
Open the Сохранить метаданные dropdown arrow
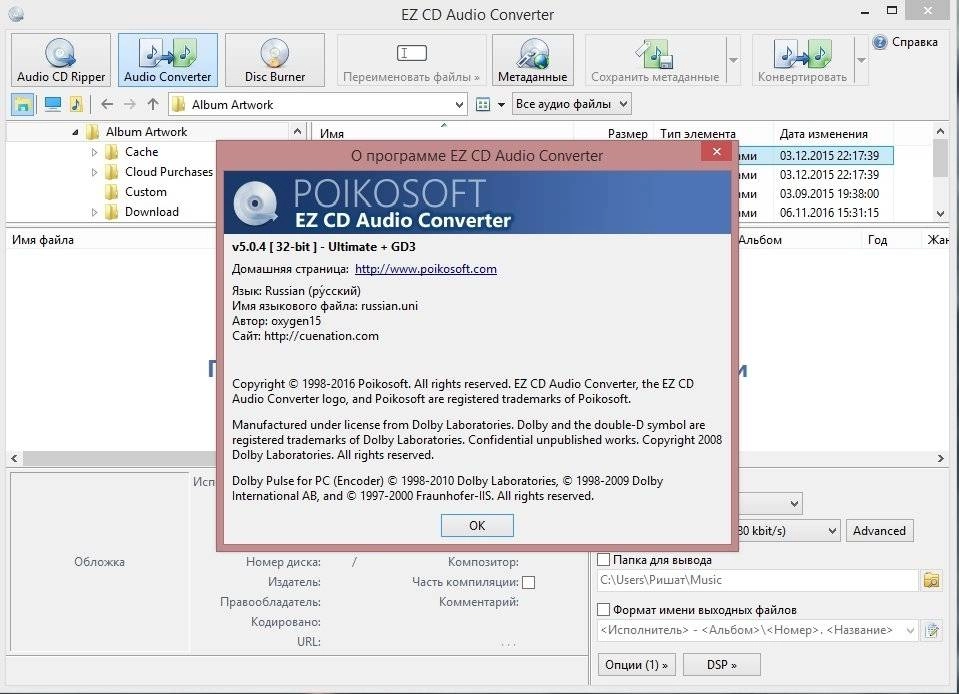733,60
